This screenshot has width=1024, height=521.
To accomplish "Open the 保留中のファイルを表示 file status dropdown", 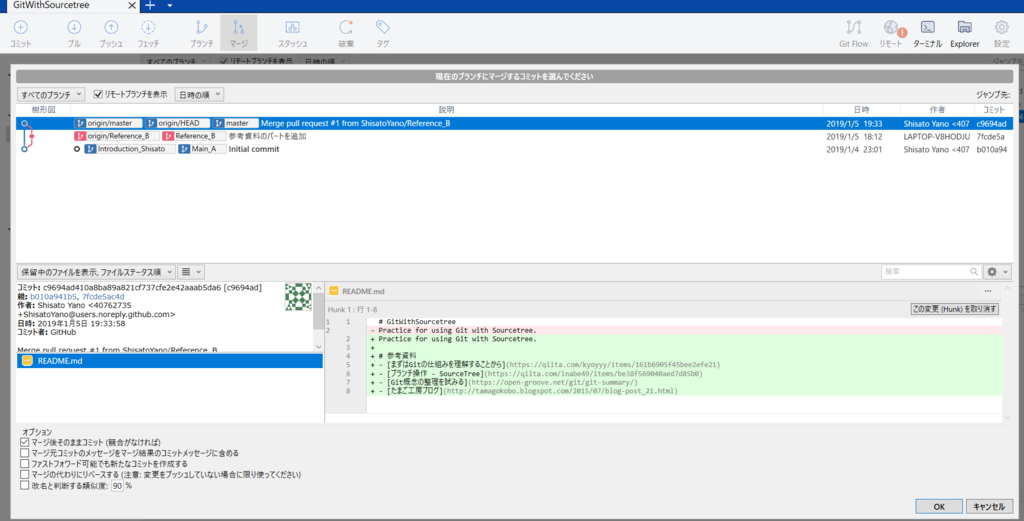I will (96, 272).
